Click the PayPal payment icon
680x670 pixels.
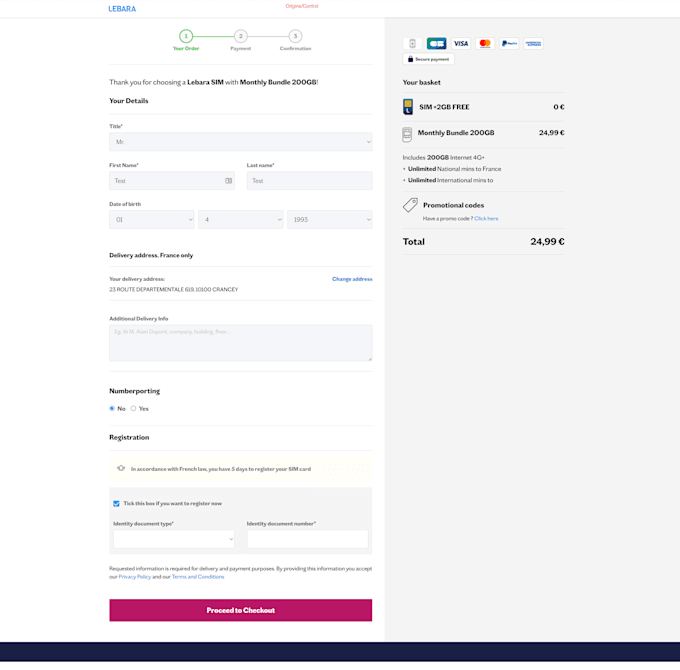(509, 43)
